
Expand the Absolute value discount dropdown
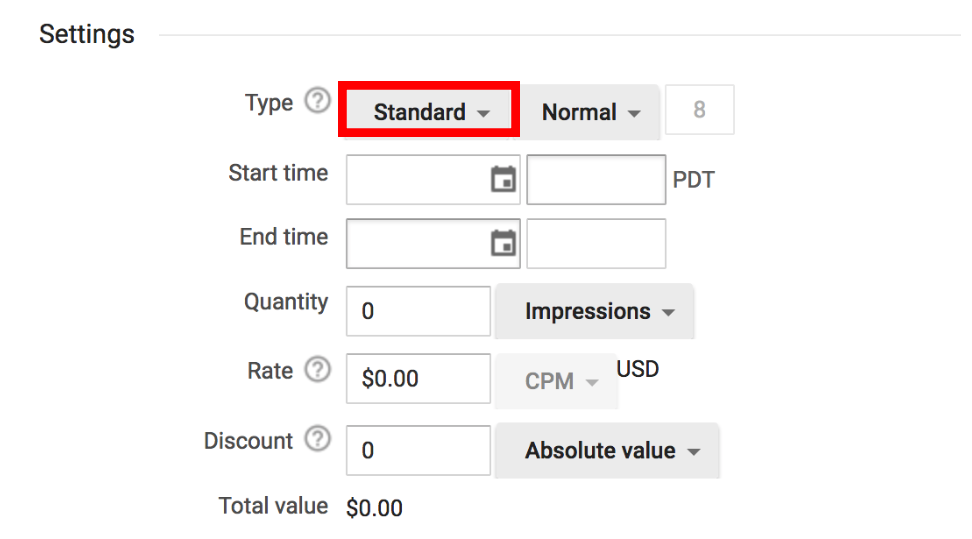607,450
